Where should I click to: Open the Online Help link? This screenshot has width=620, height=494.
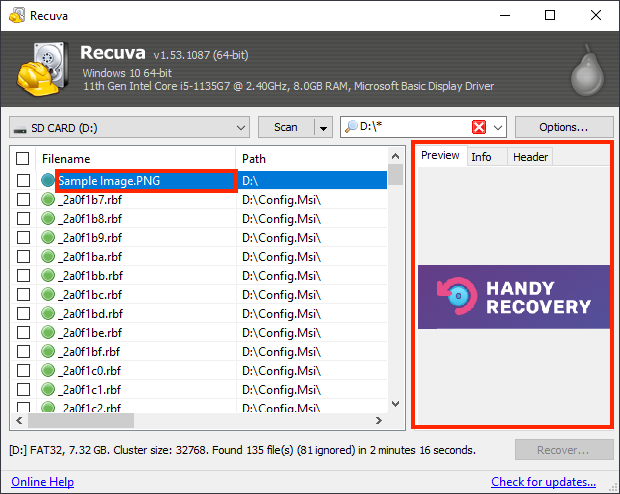point(43,482)
